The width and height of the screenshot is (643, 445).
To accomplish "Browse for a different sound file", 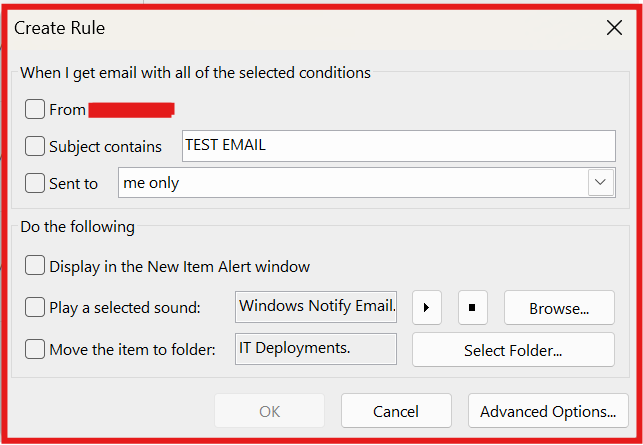I will (559, 308).
